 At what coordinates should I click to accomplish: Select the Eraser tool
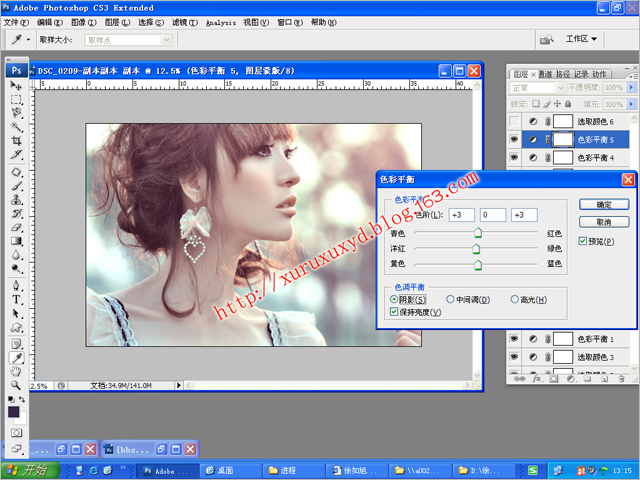tap(16, 227)
